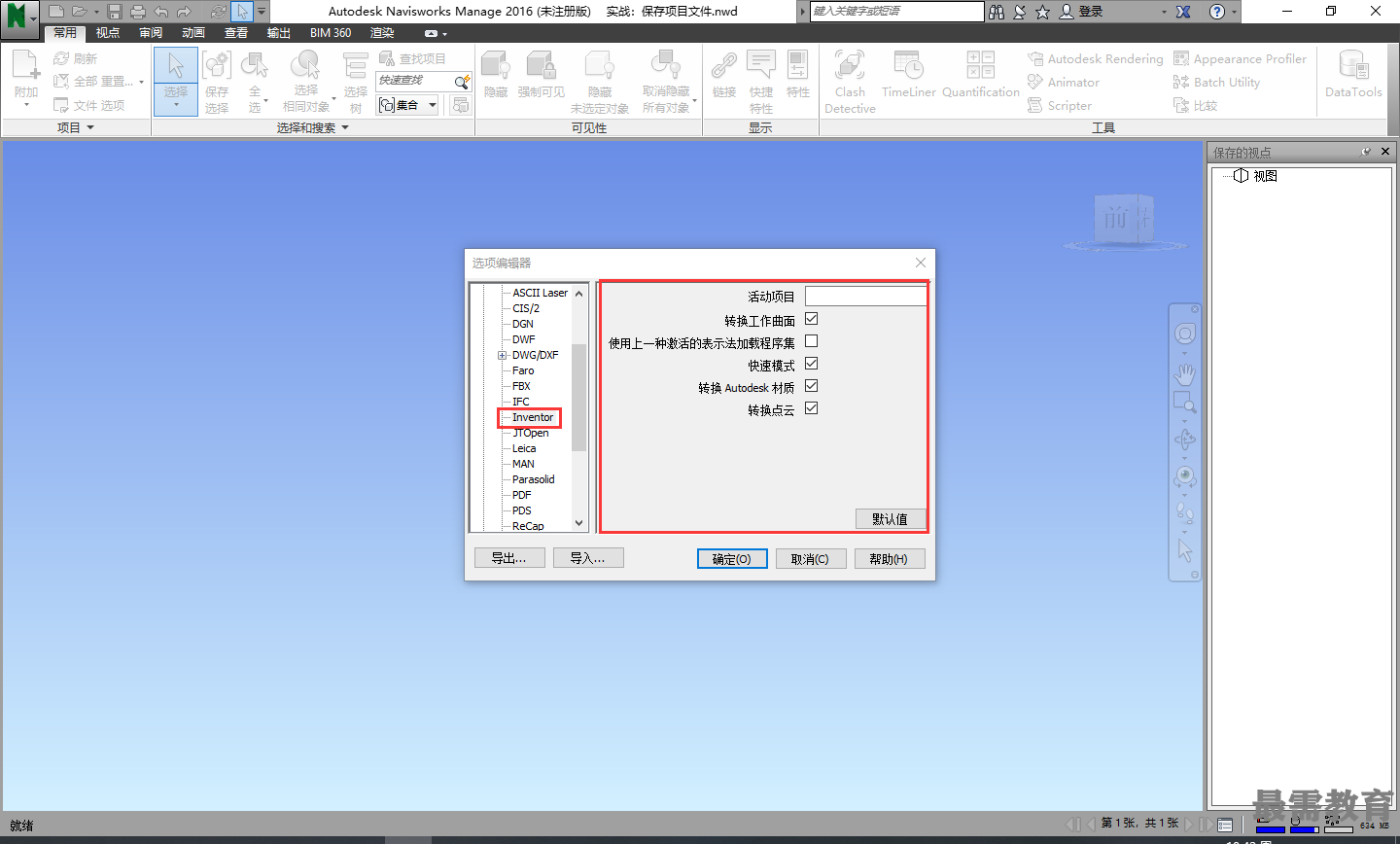Open File Options (文件选项)
Viewport: 1400px width, 844px height.
tap(89, 105)
